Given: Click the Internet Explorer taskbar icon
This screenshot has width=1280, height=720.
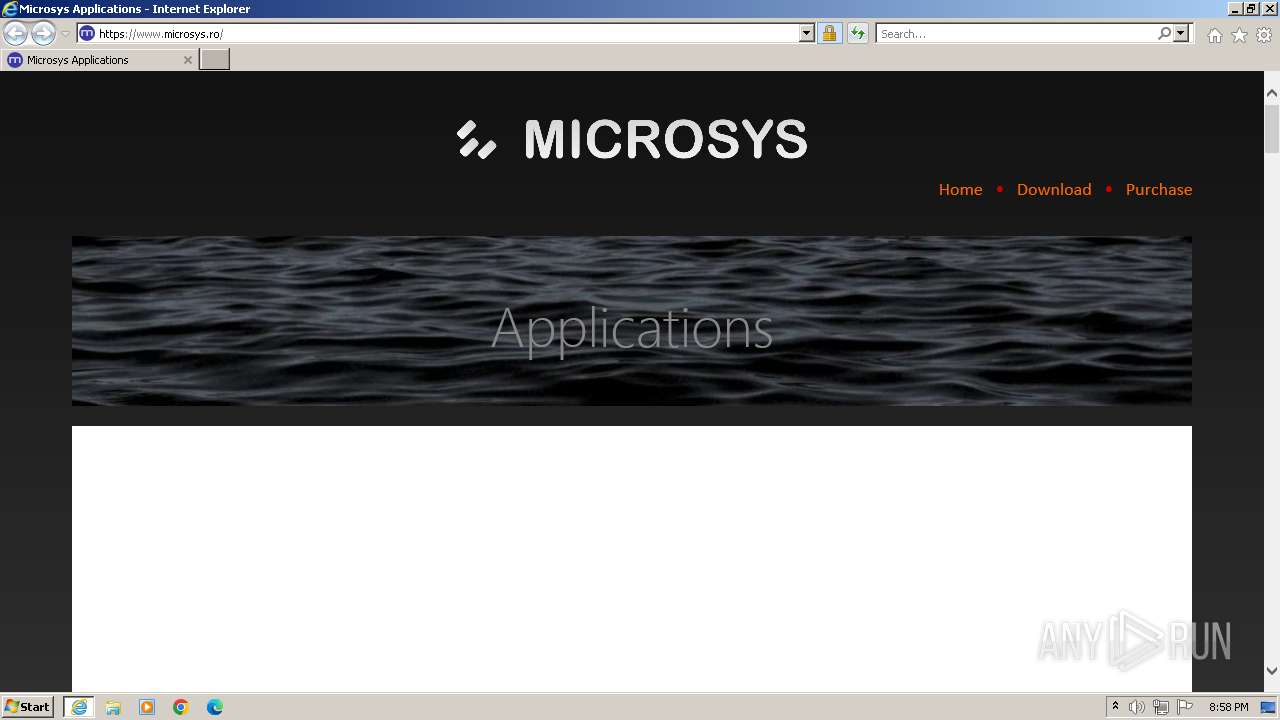Looking at the screenshot, I should (79, 707).
